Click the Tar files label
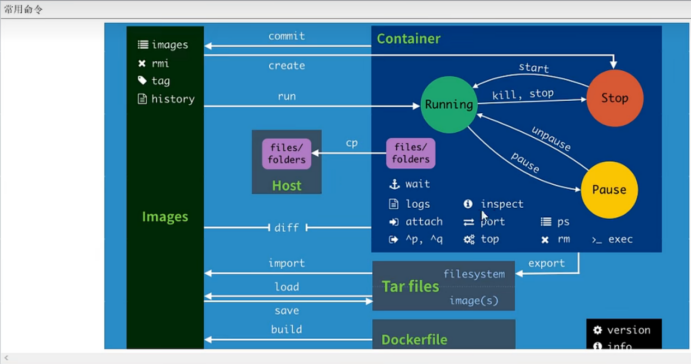This screenshot has width=692, height=364. pos(410,286)
